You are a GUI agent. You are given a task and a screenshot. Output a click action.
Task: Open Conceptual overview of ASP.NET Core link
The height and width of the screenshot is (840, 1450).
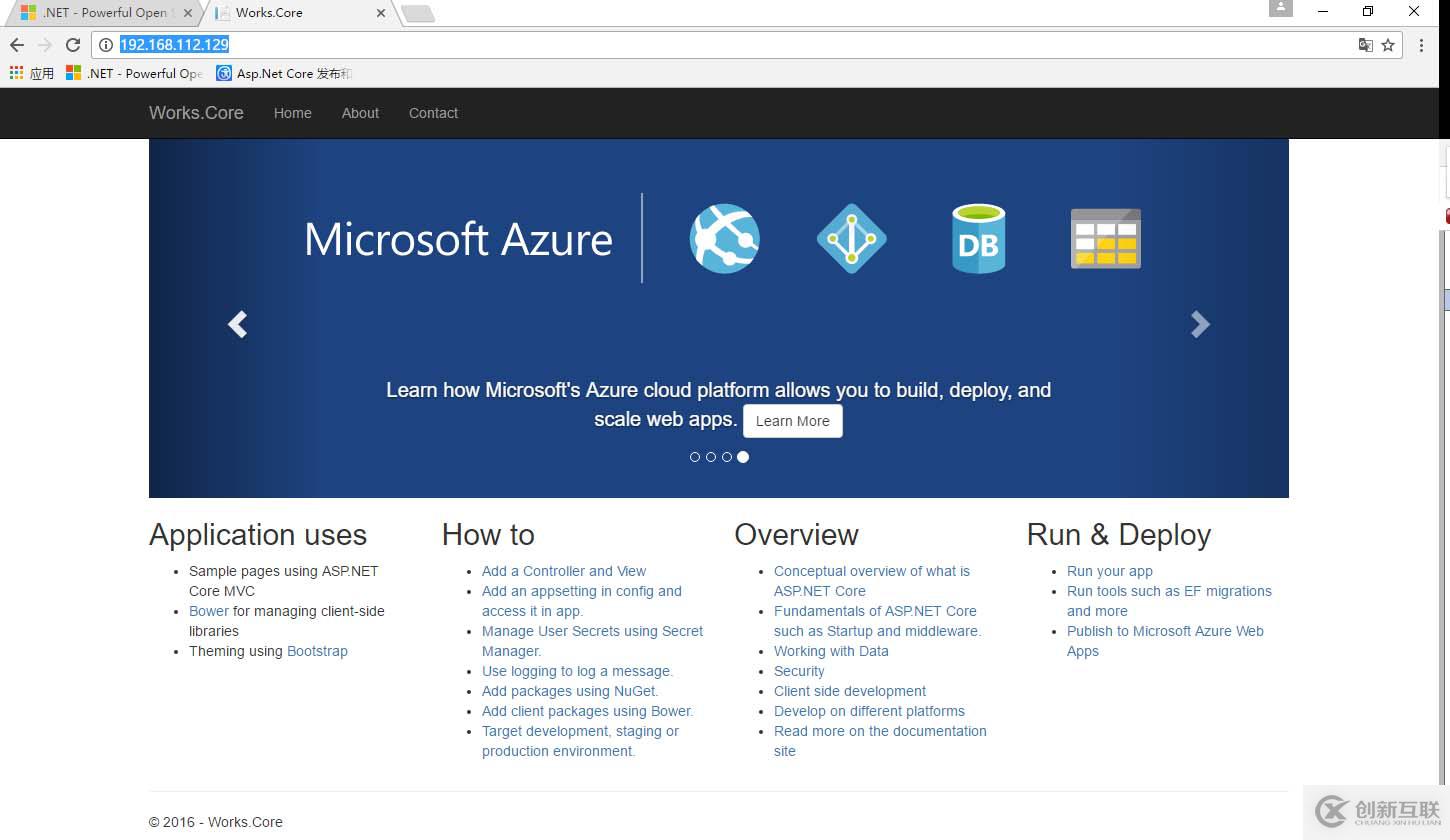click(x=872, y=581)
